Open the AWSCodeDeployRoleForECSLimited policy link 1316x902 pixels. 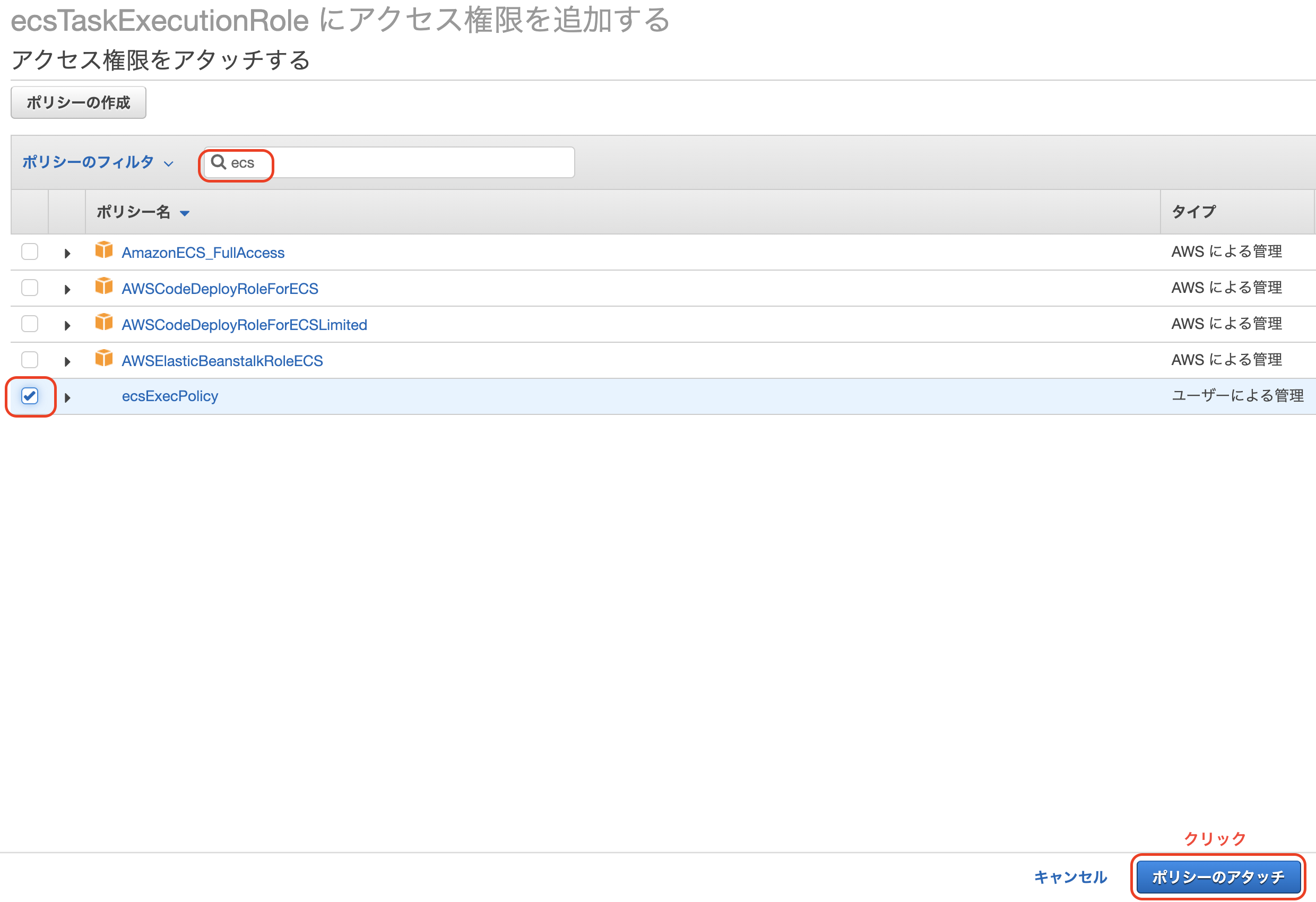[244, 324]
